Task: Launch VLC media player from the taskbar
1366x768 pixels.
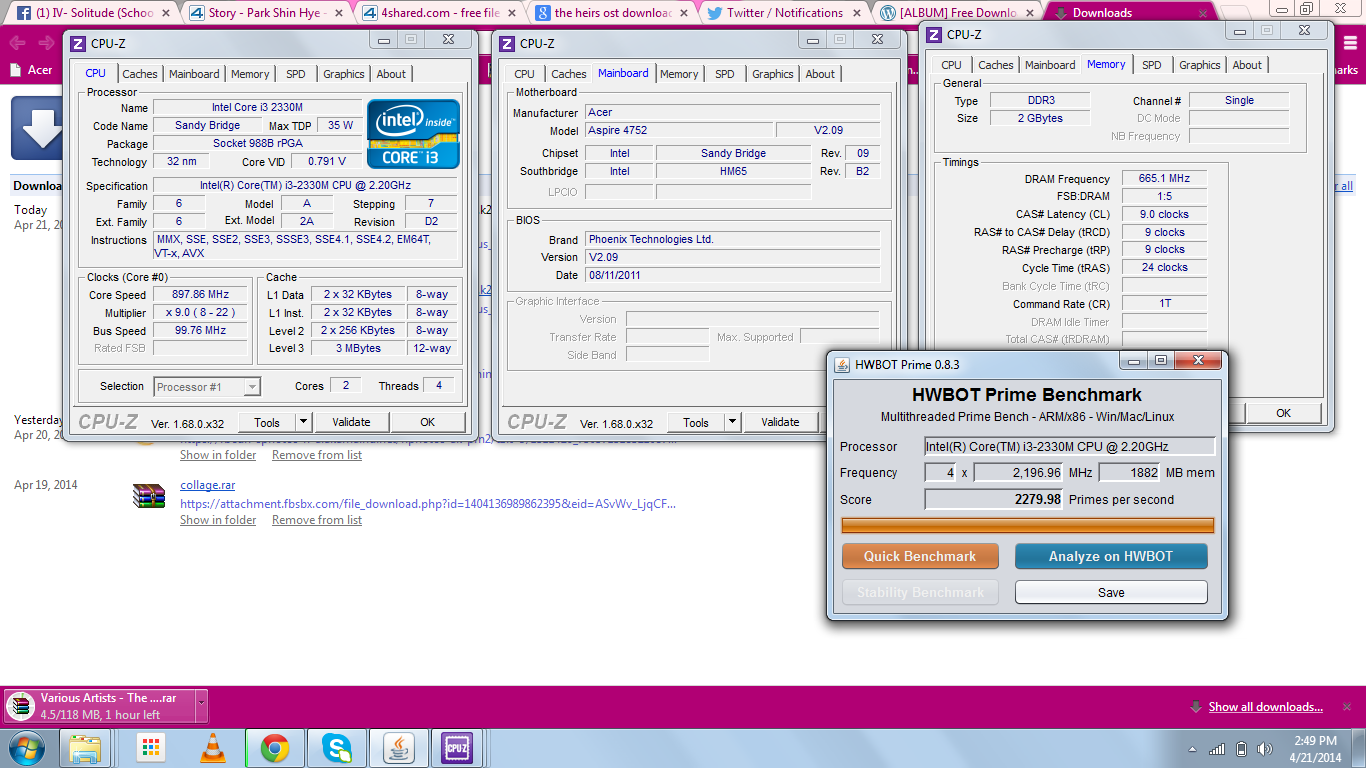Action: (213, 748)
